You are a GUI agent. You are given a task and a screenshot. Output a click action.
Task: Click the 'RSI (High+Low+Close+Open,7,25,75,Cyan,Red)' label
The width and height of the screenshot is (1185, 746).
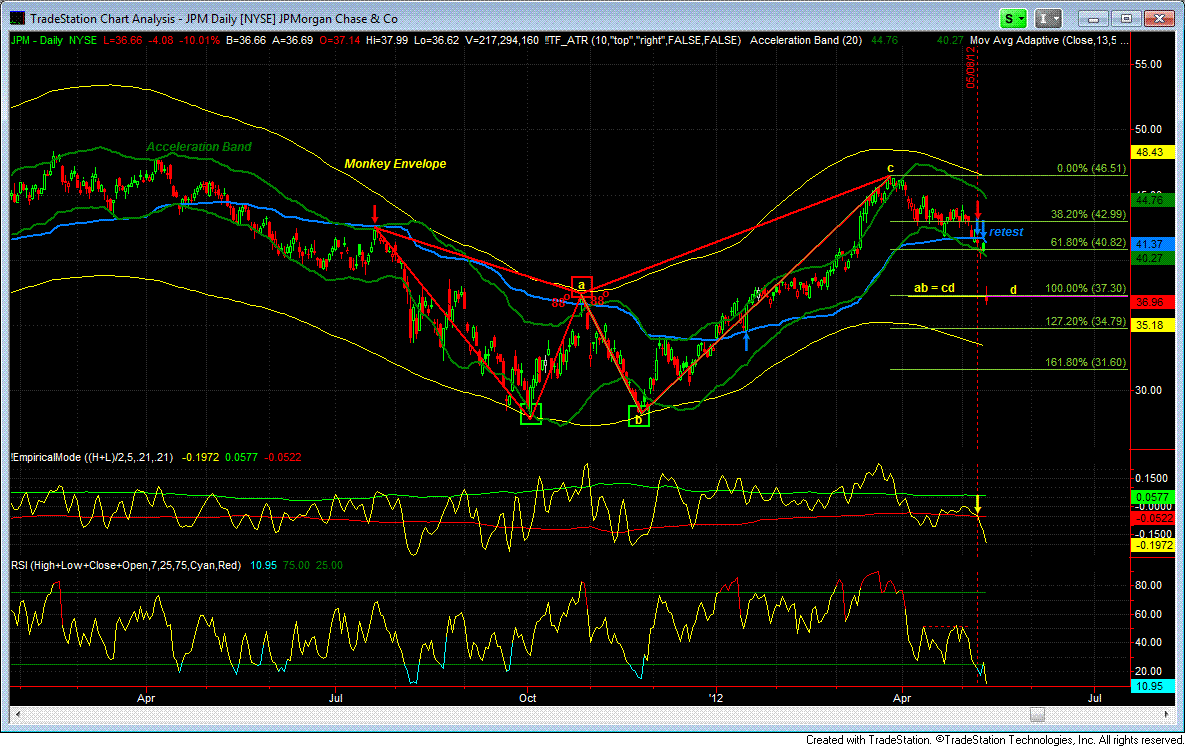tap(126, 565)
